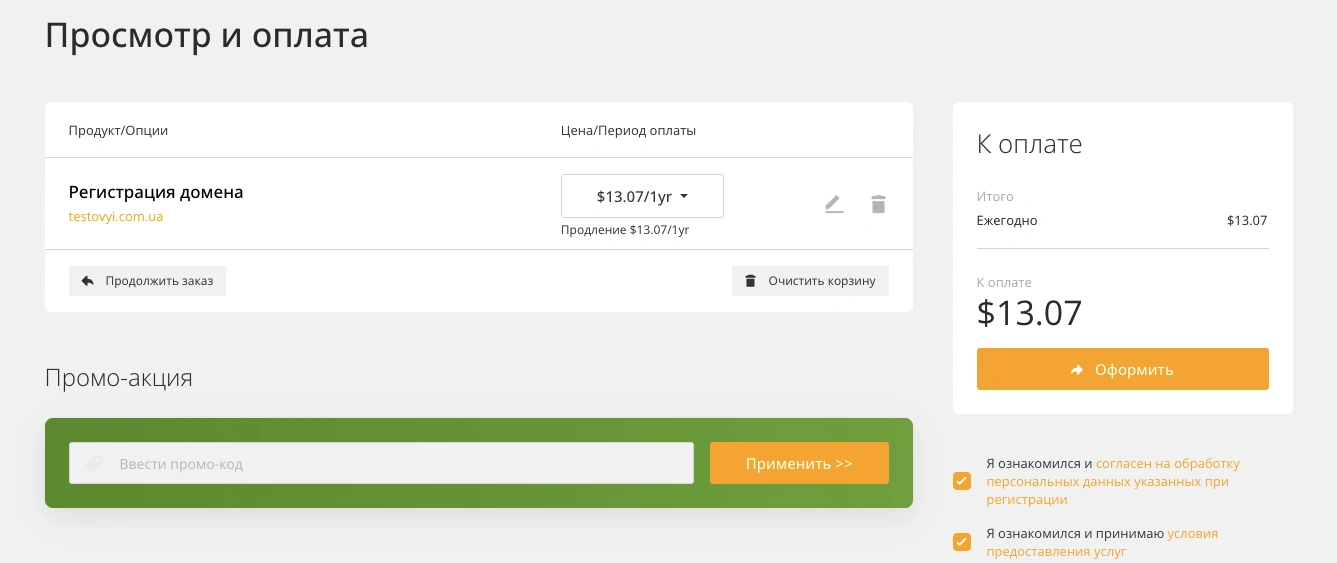Open the testovyi.com.ua domain link
Viewport: 1337px width, 563px height.
point(116,216)
